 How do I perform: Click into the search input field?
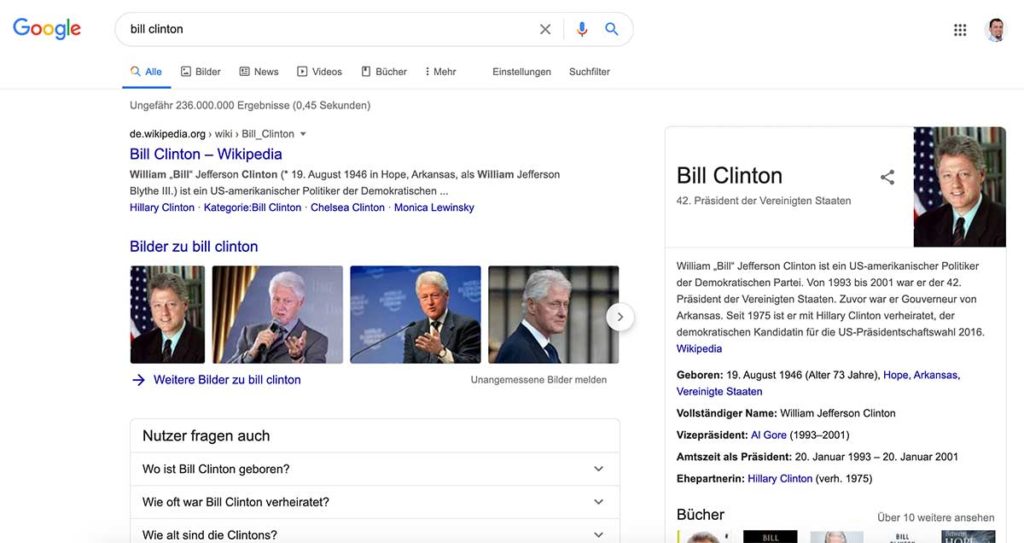327,29
